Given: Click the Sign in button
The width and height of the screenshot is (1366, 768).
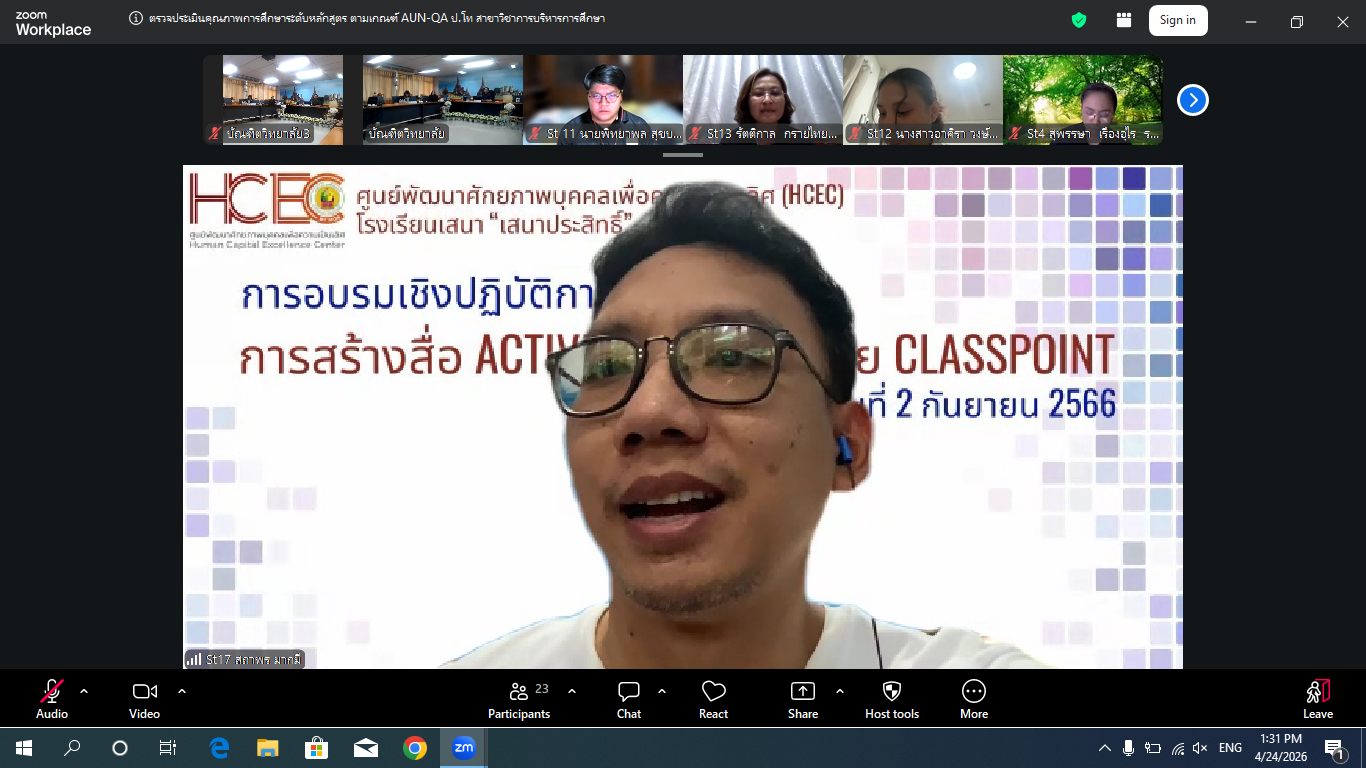Looking at the screenshot, I should pyautogui.click(x=1178, y=20).
